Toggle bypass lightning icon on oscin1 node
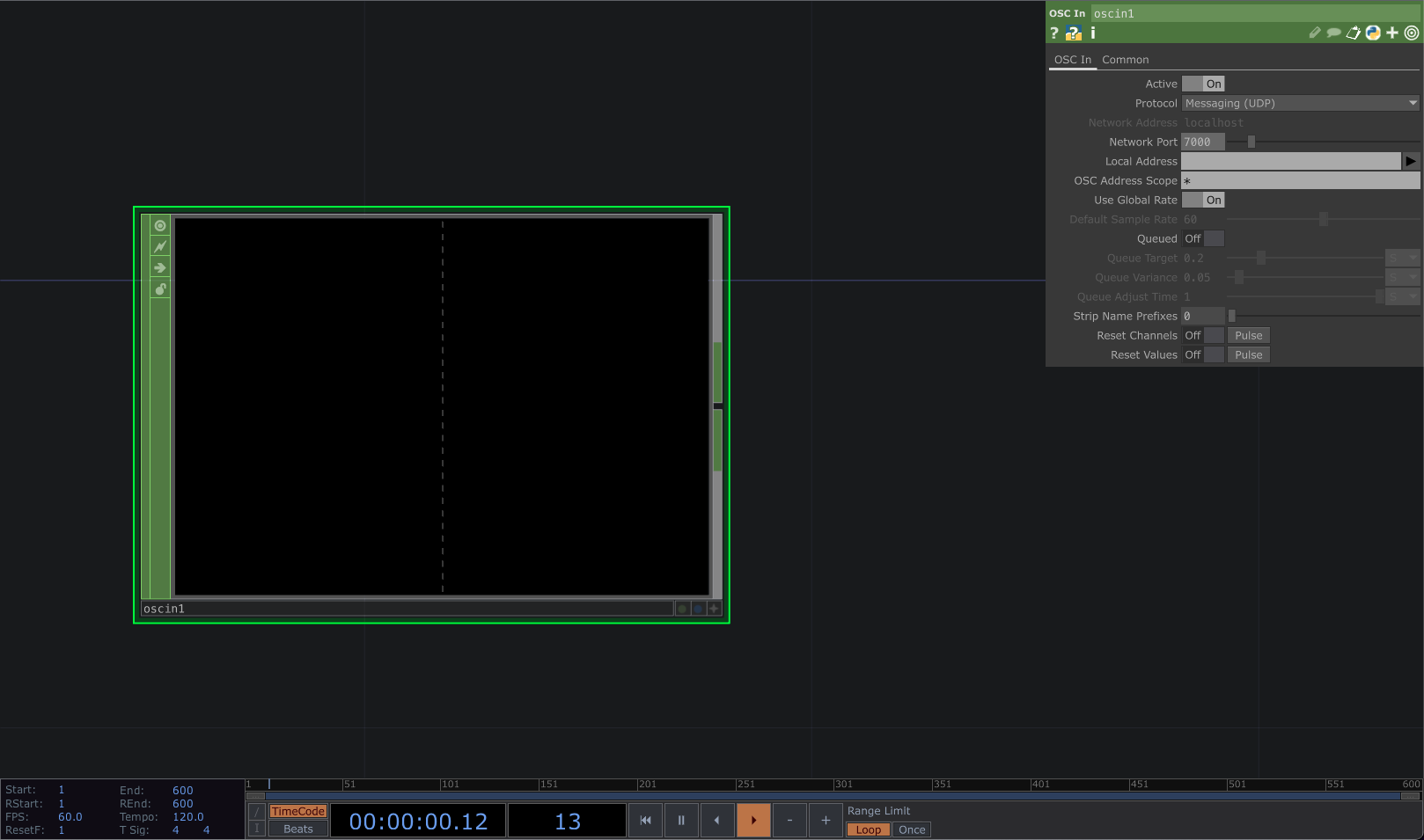1424x840 pixels. [160, 247]
